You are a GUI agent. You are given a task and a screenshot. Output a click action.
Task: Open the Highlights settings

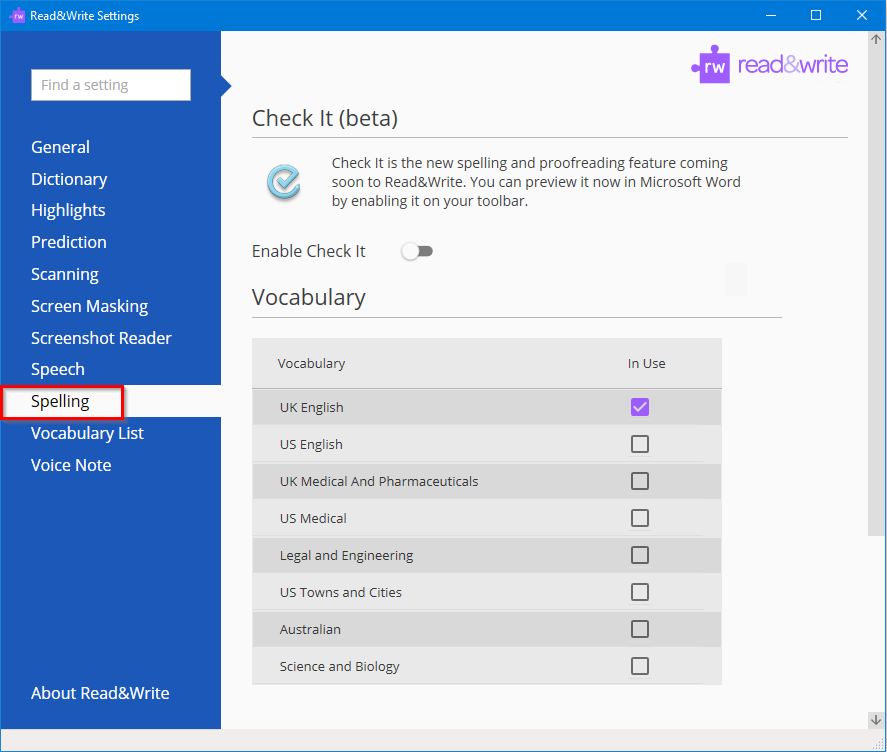point(68,210)
